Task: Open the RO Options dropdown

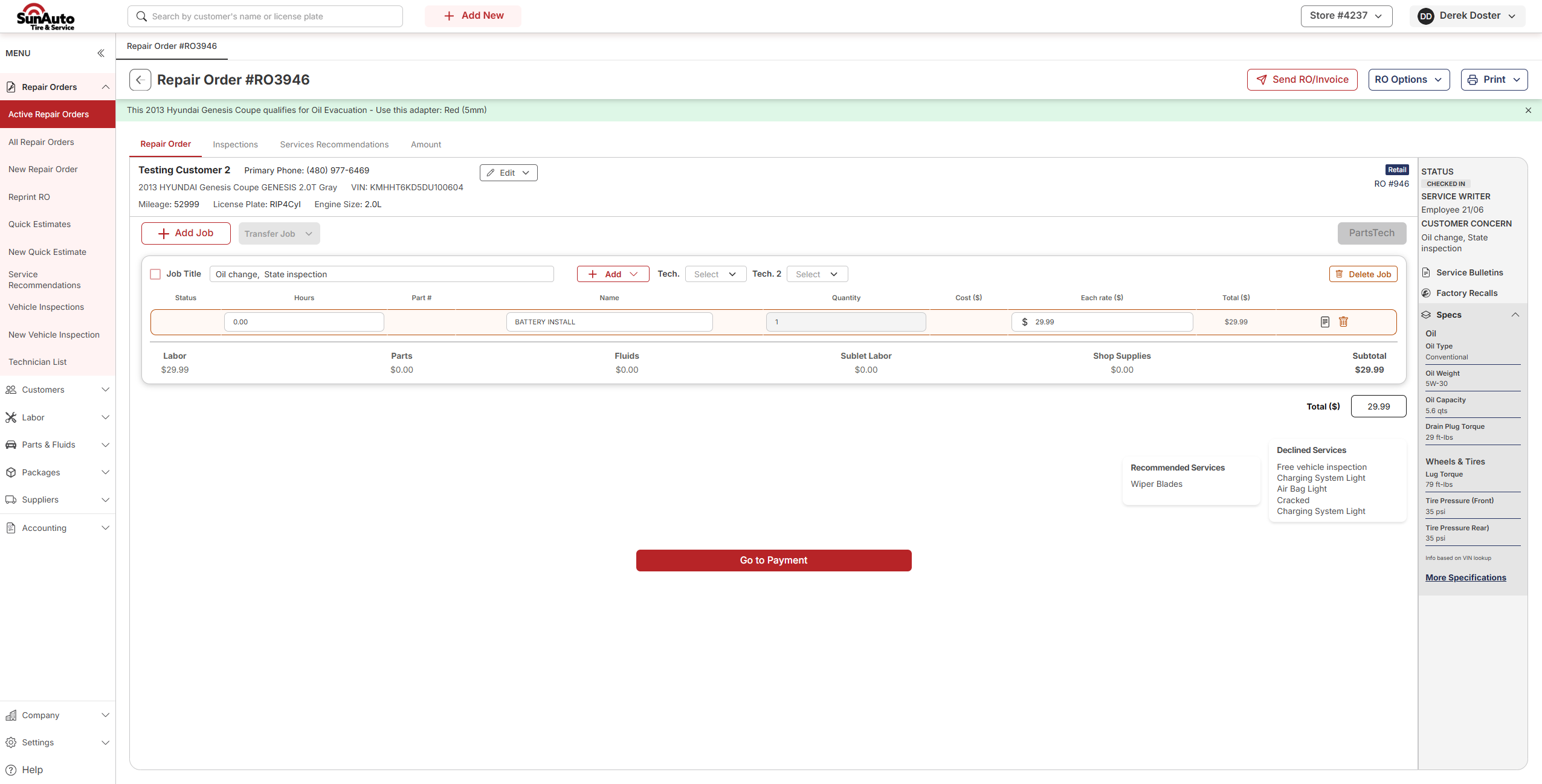Action: (1408, 80)
